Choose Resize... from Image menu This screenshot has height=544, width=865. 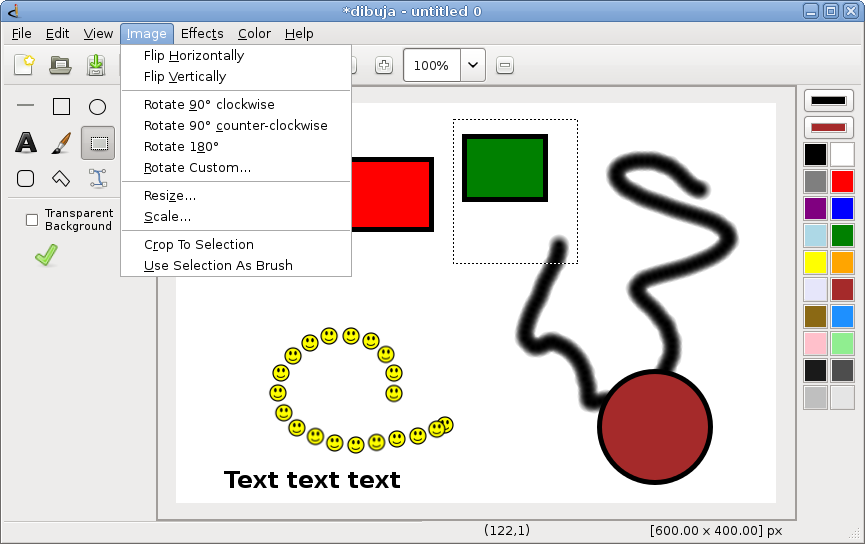(236, 196)
